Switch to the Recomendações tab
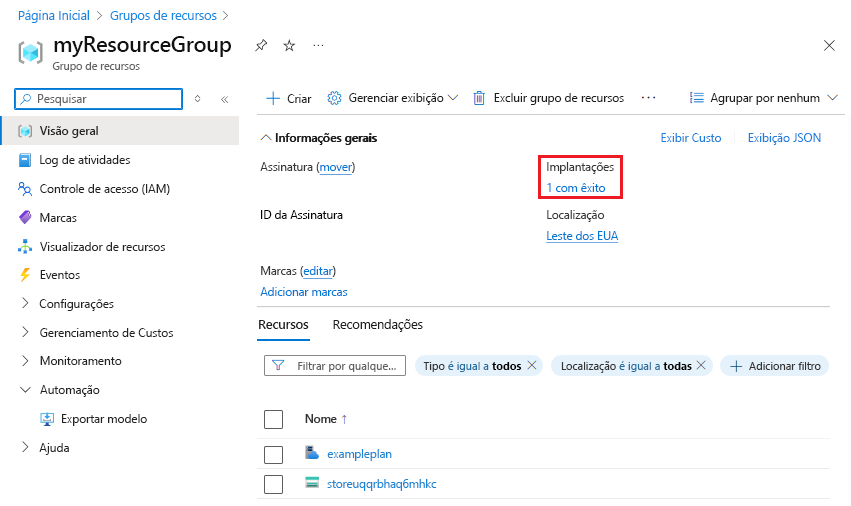 377,325
